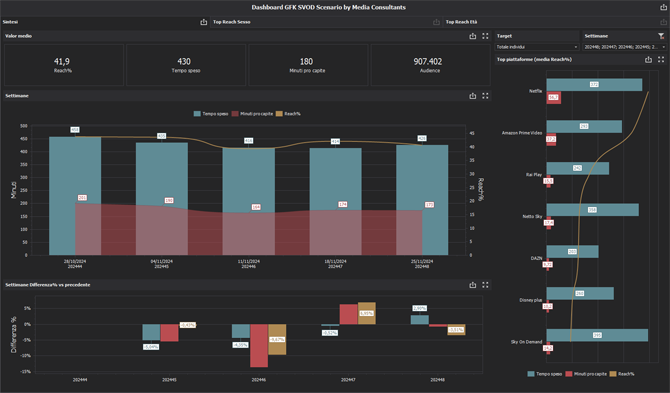The height and width of the screenshot is (393, 670).
Task: Click the export icon on Top Reach Età tab
Action: point(664,22)
